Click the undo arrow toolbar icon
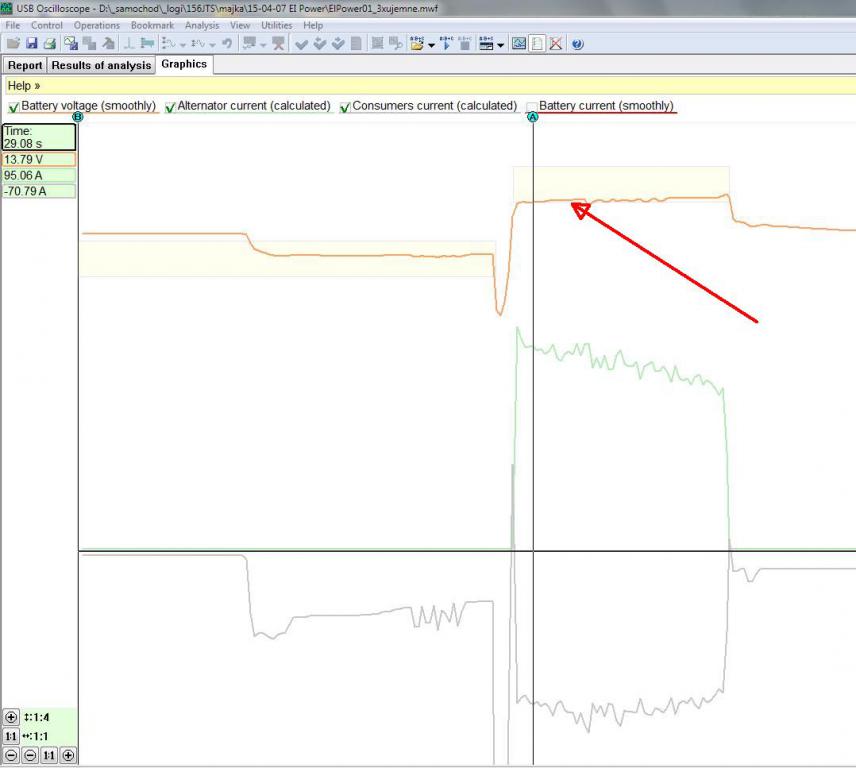Viewport: 856px width, 768px height. click(227, 44)
